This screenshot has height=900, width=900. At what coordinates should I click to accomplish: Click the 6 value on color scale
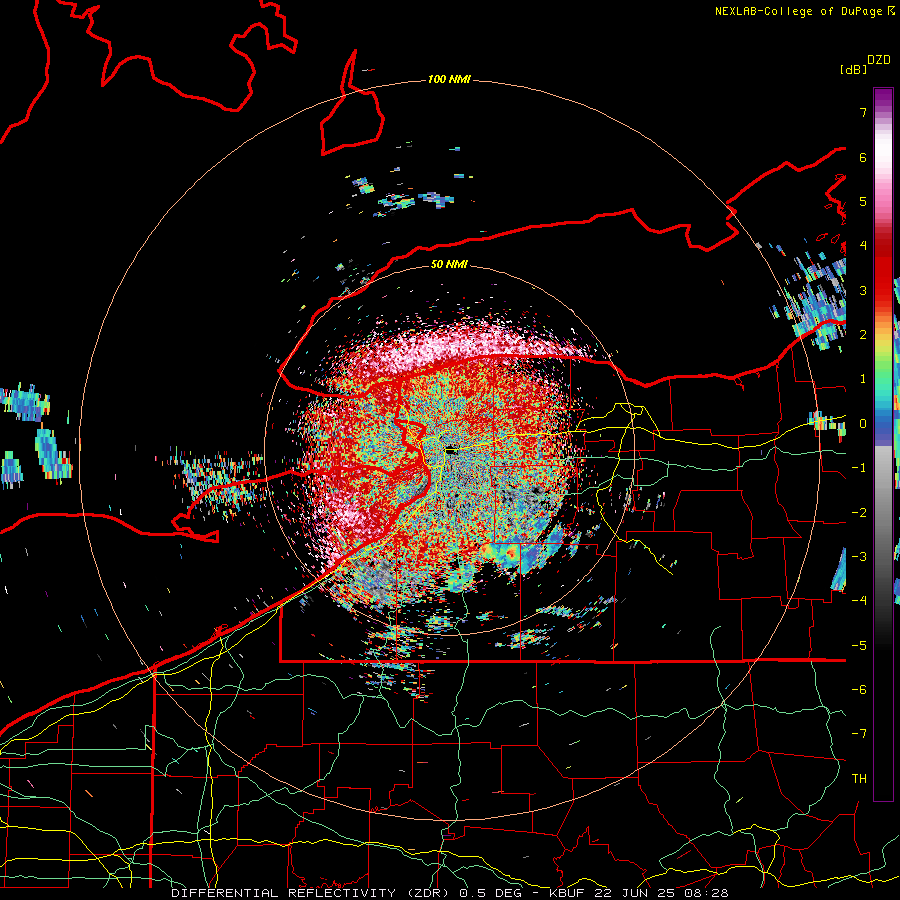click(x=863, y=157)
